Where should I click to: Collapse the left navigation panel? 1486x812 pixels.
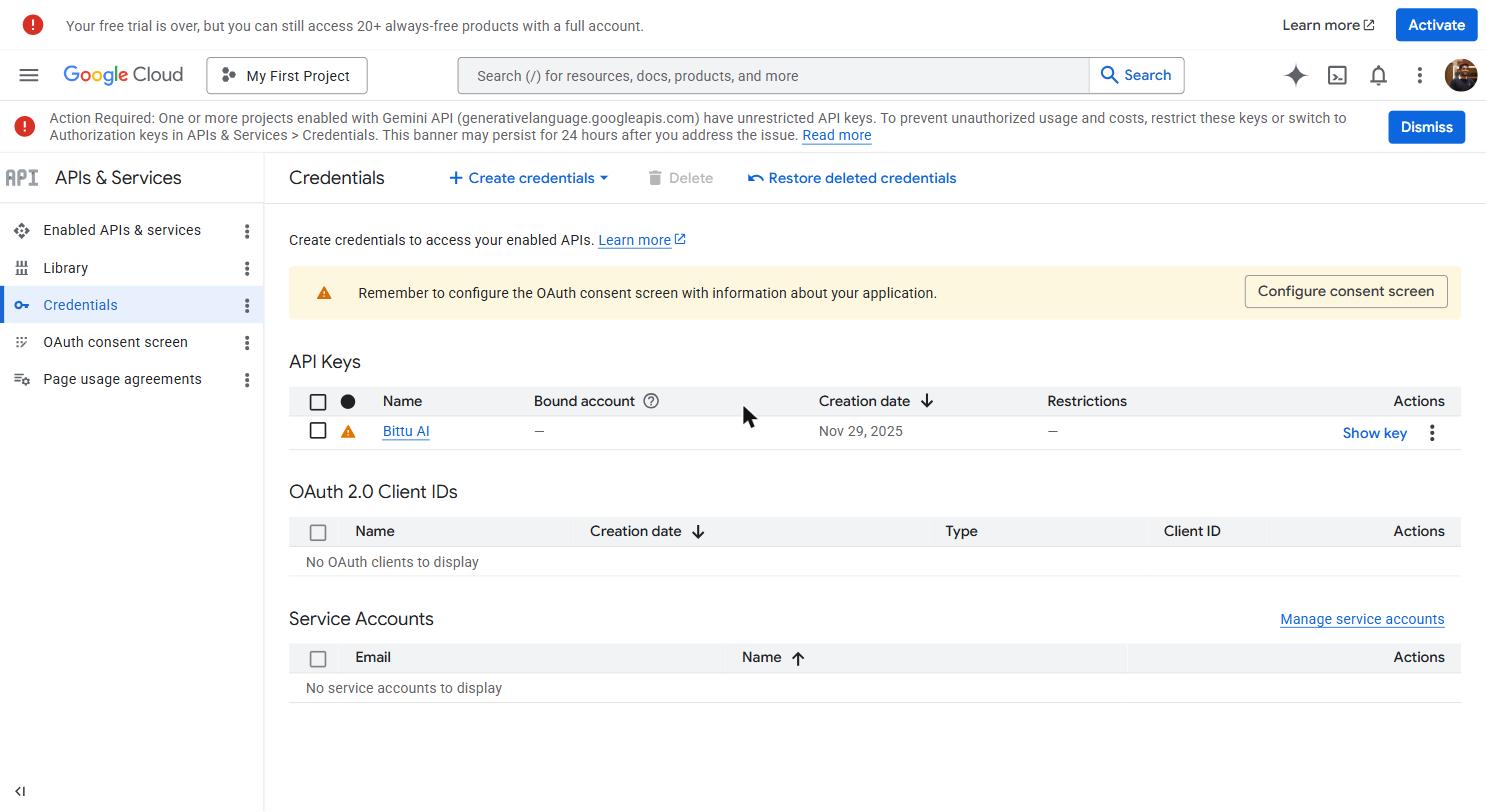[20, 791]
